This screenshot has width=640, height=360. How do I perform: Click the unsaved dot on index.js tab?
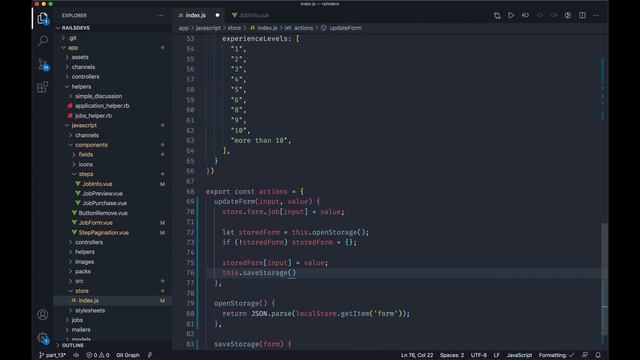[x=218, y=16]
